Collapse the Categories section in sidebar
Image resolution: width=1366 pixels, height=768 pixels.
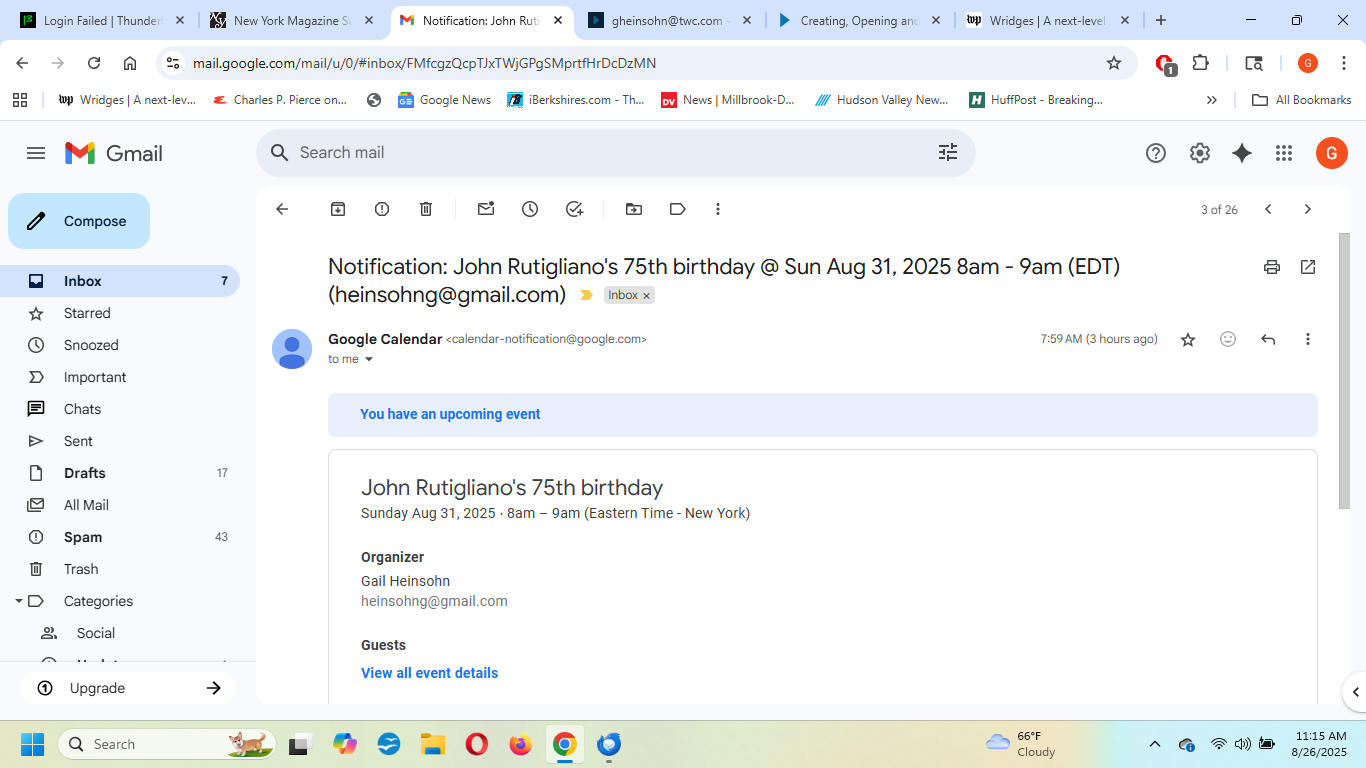tap(18, 601)
